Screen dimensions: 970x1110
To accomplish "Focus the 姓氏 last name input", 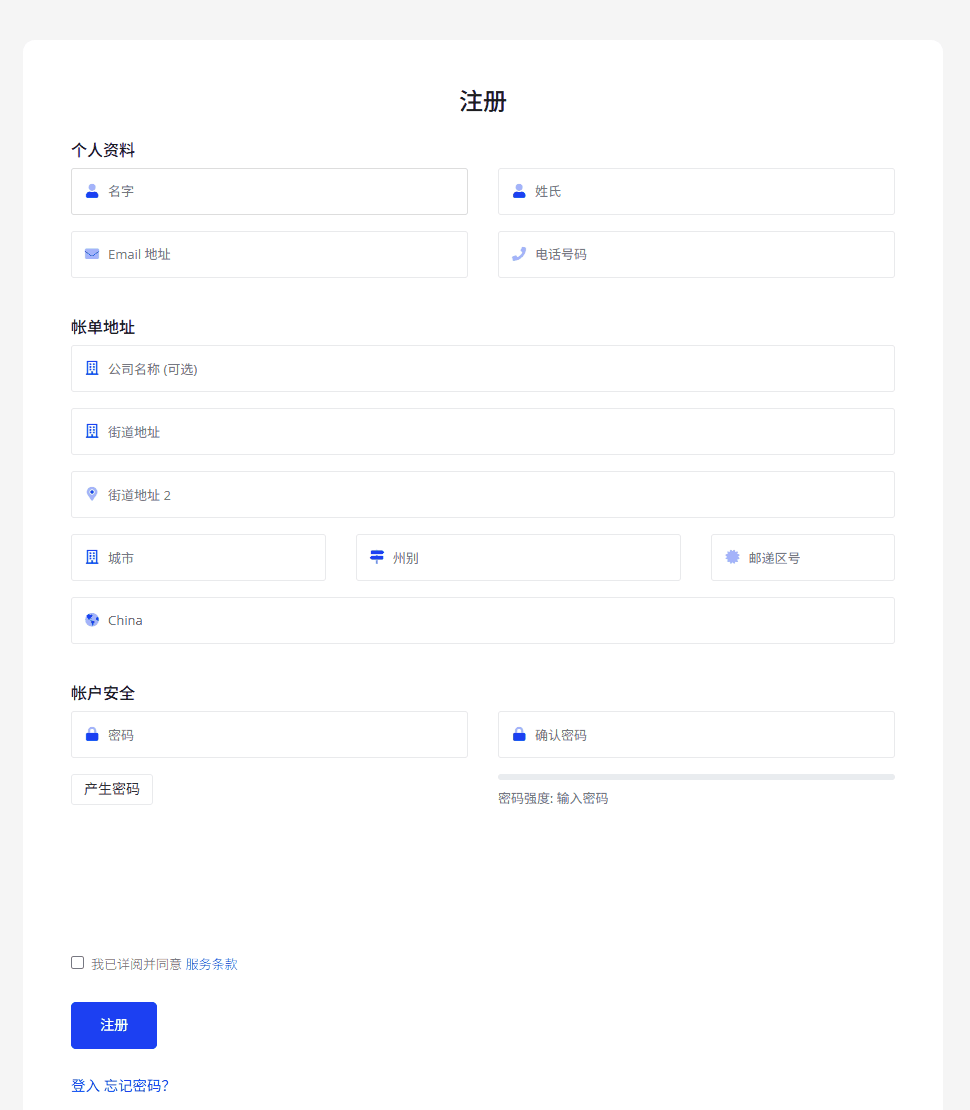I will tap(696, 191).
